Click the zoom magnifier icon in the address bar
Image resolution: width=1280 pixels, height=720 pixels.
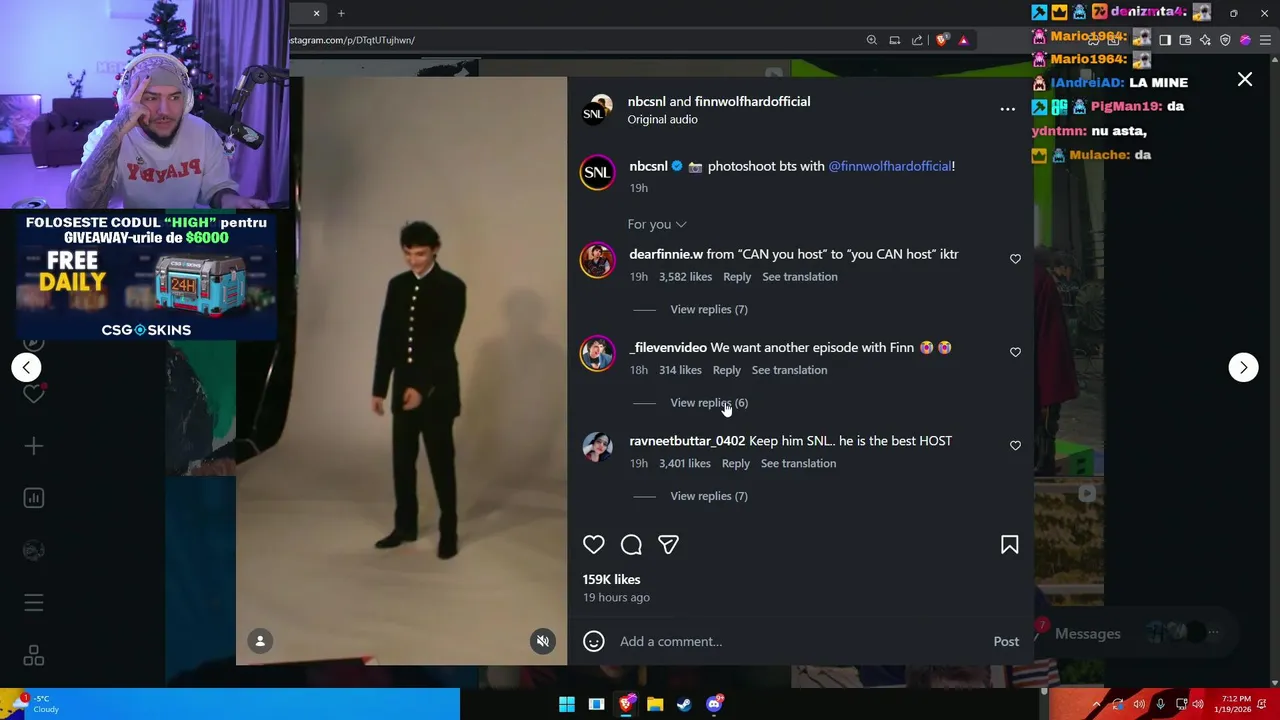tap(872, 40)
